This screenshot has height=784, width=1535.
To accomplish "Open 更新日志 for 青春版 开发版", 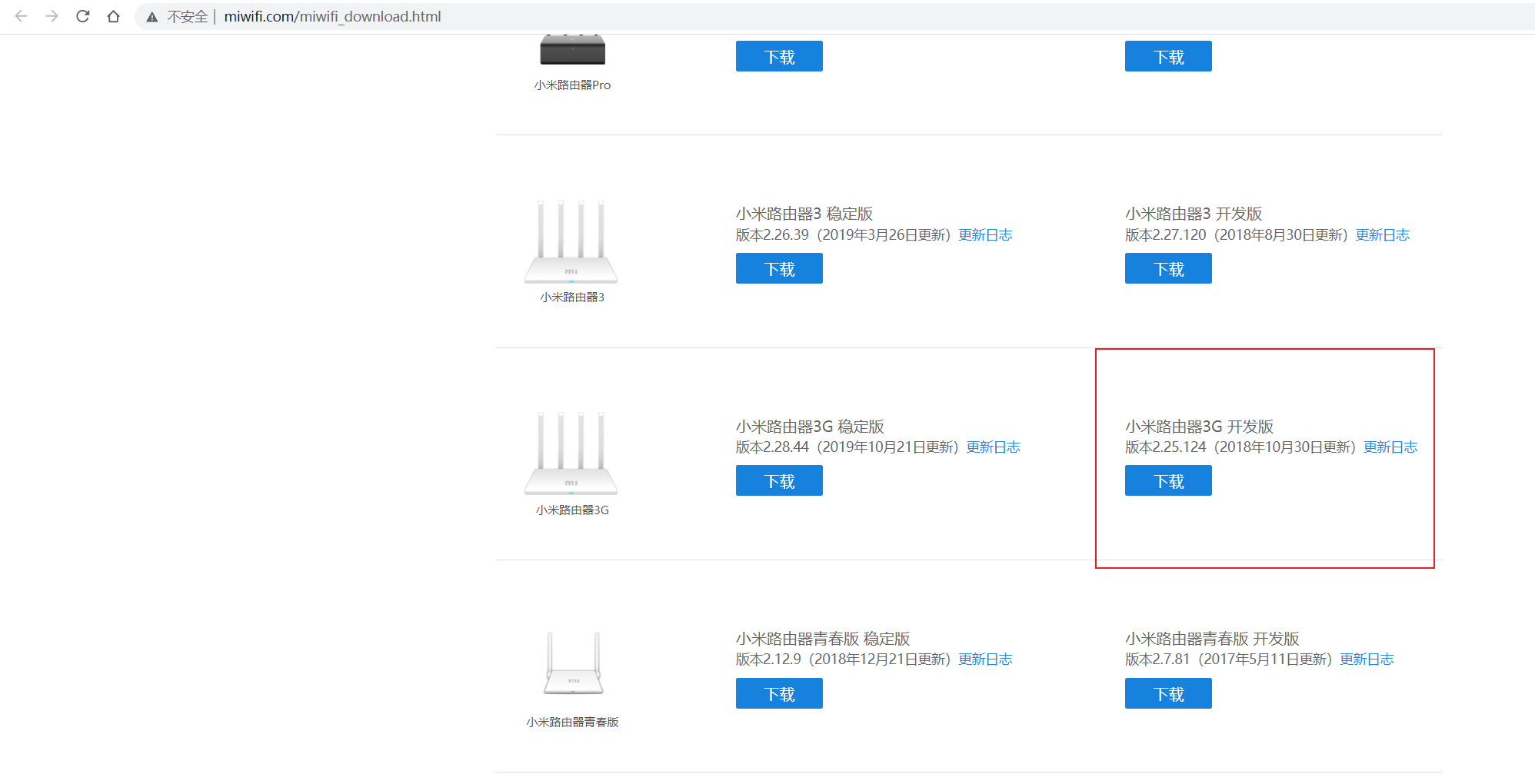I will point(1367,659).
